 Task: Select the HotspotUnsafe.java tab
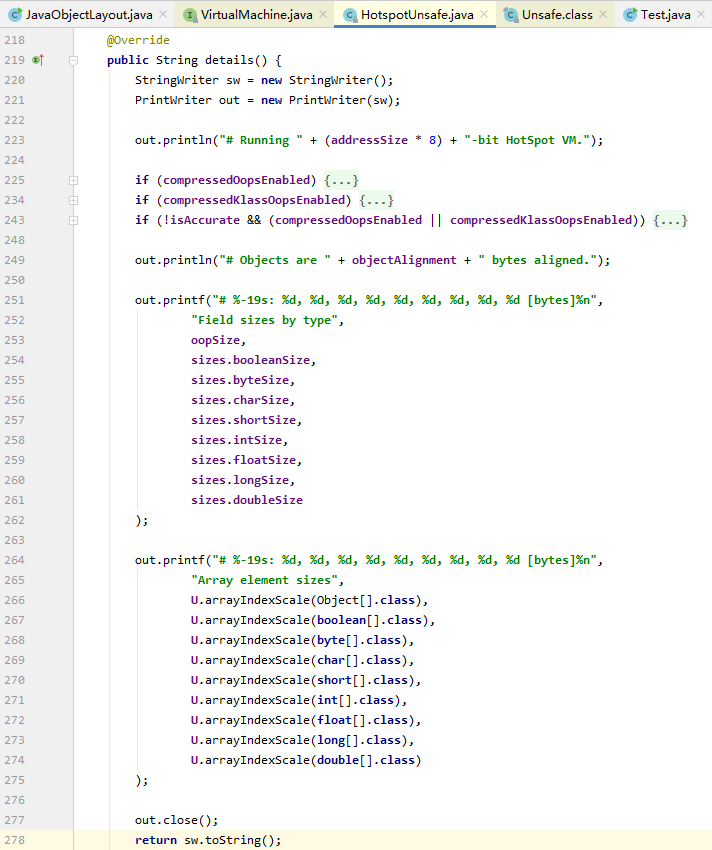[417, 15]
